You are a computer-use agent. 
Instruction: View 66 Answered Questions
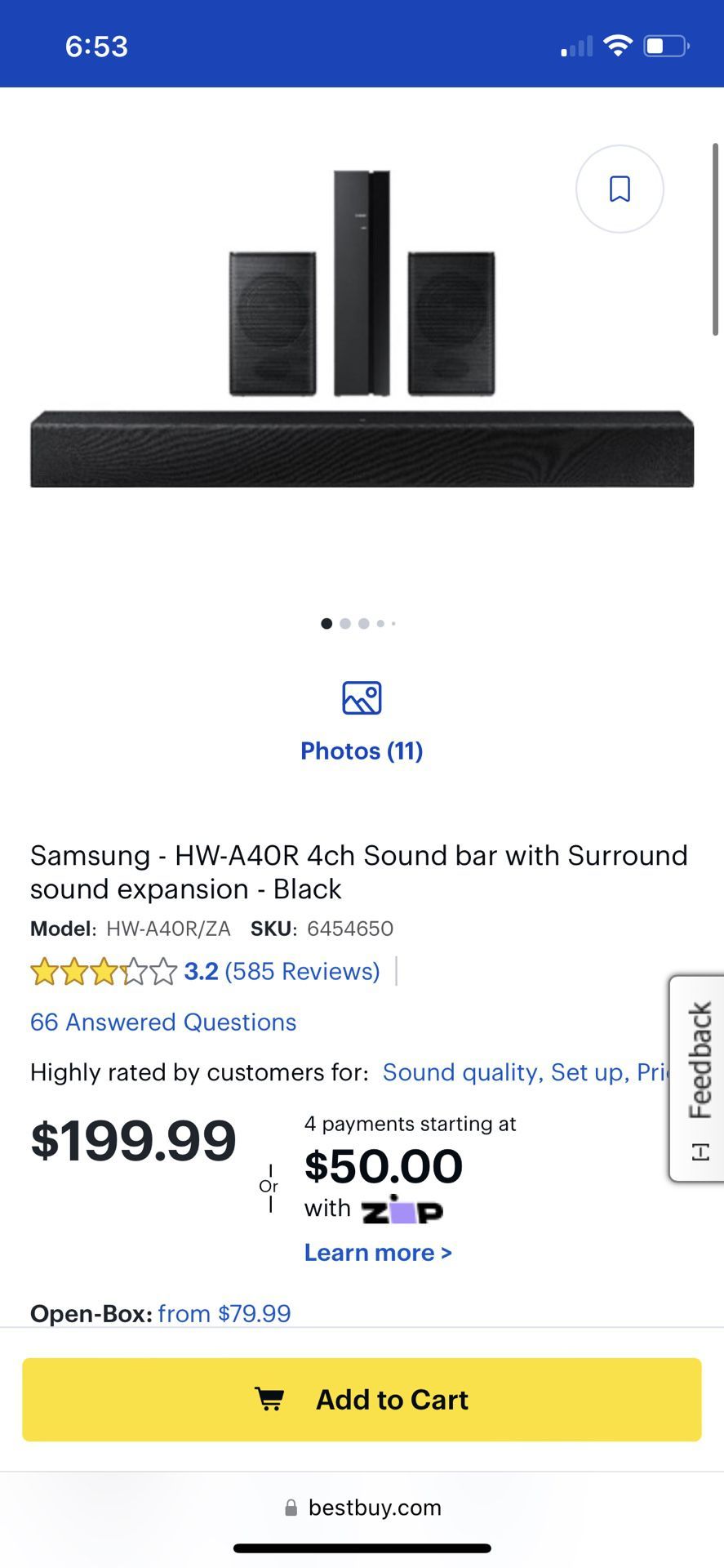[x=163, y=1022]
